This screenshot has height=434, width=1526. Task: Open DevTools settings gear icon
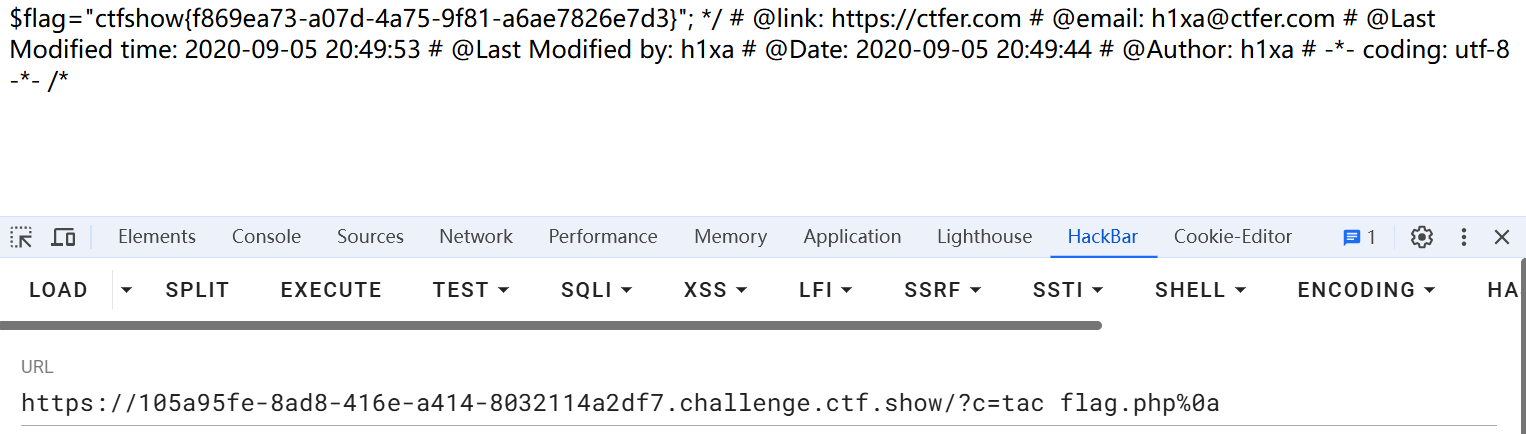[x=1421, y=237]
